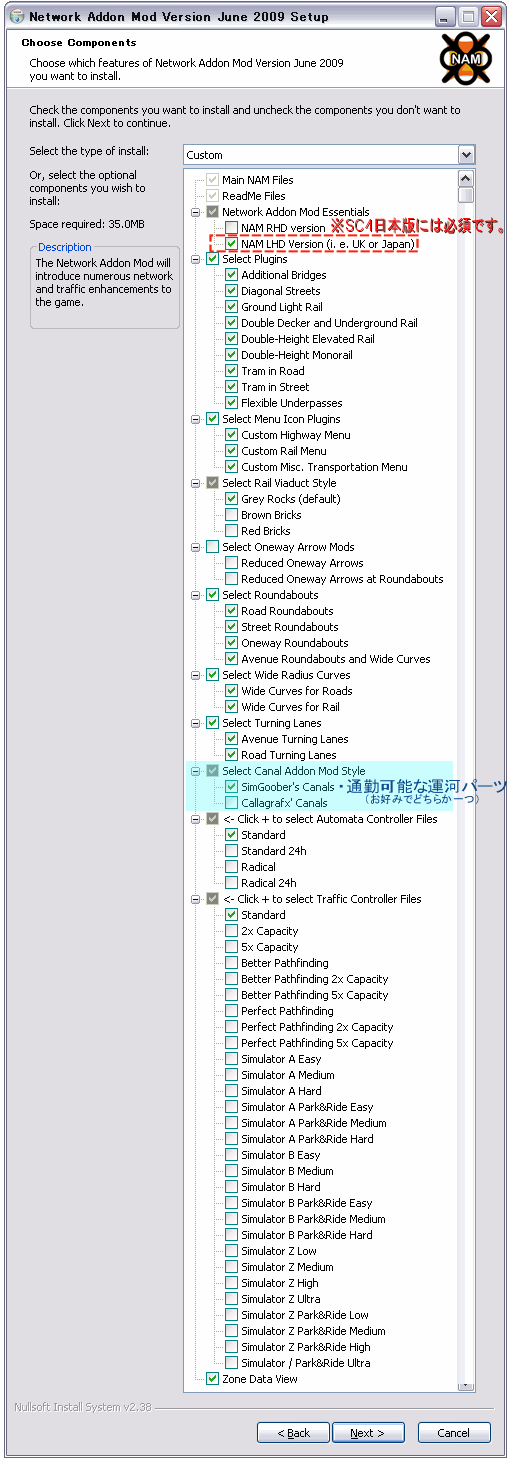Screen dimensions: 510x1460
Task: Collapse the Network Addon Mod Essentials group
Action: point(196,212)
